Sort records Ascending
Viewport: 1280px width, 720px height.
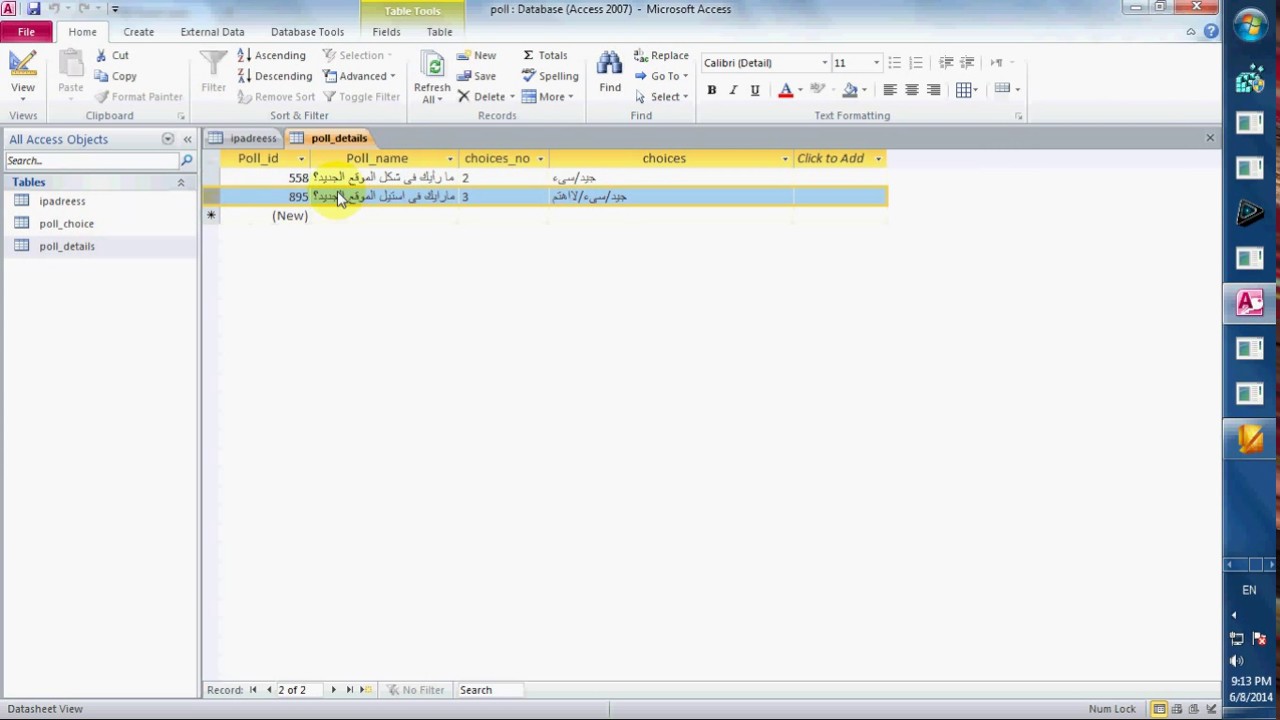coord(271,55)
